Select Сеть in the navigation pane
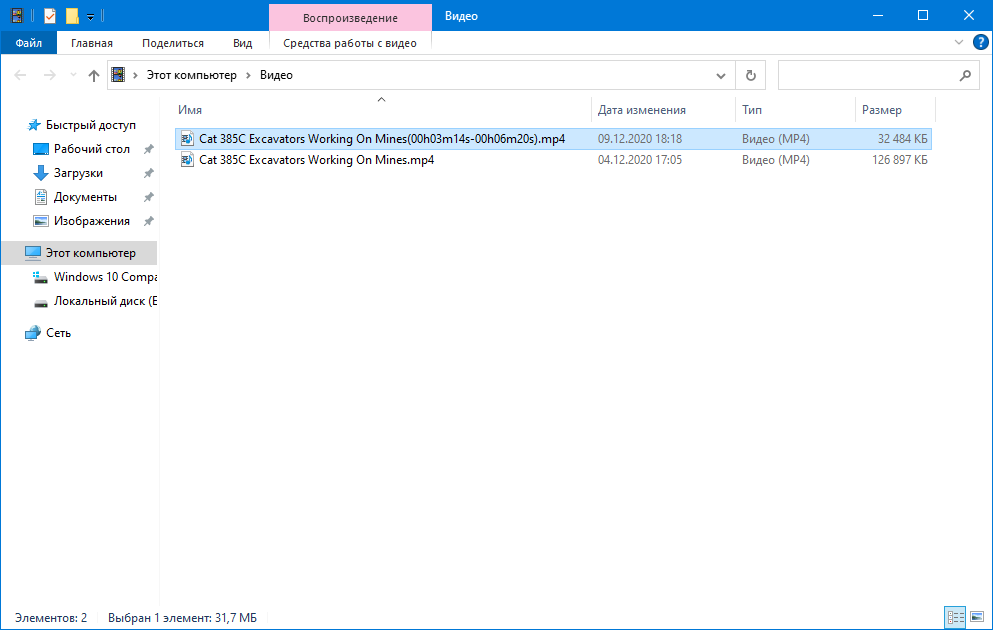The width and height of the screenshot is (993, 630). pos(58,332)
